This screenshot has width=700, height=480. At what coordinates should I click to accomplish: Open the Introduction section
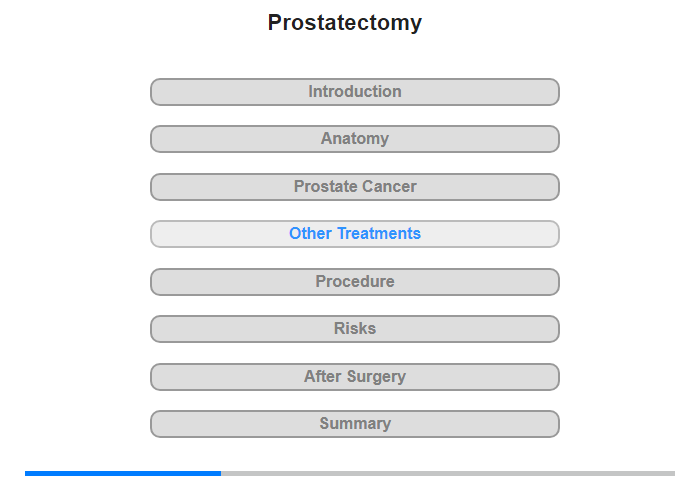[354, 92]
